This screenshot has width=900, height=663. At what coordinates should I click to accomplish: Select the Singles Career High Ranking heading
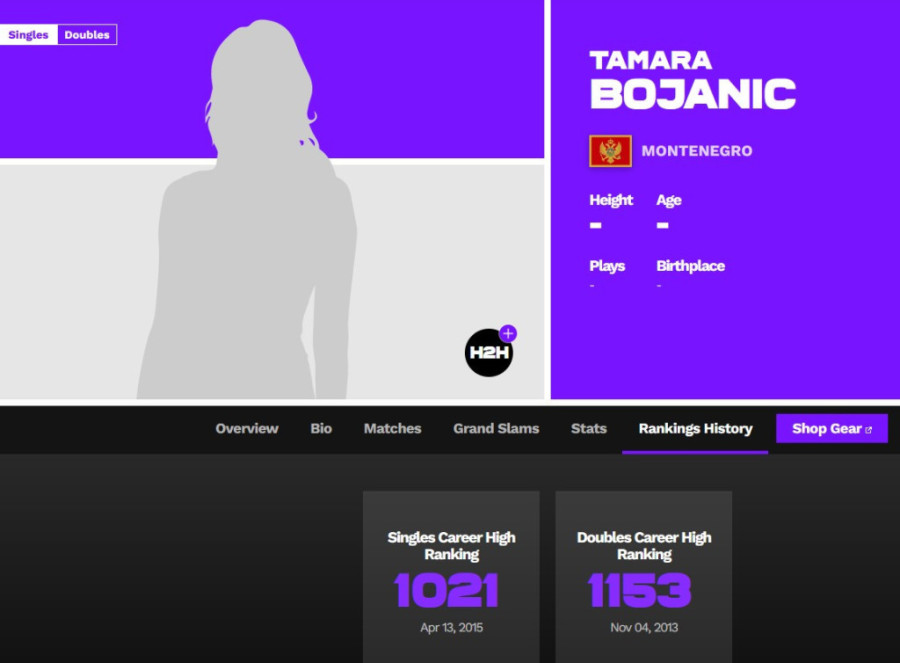[x=451, y=545]
